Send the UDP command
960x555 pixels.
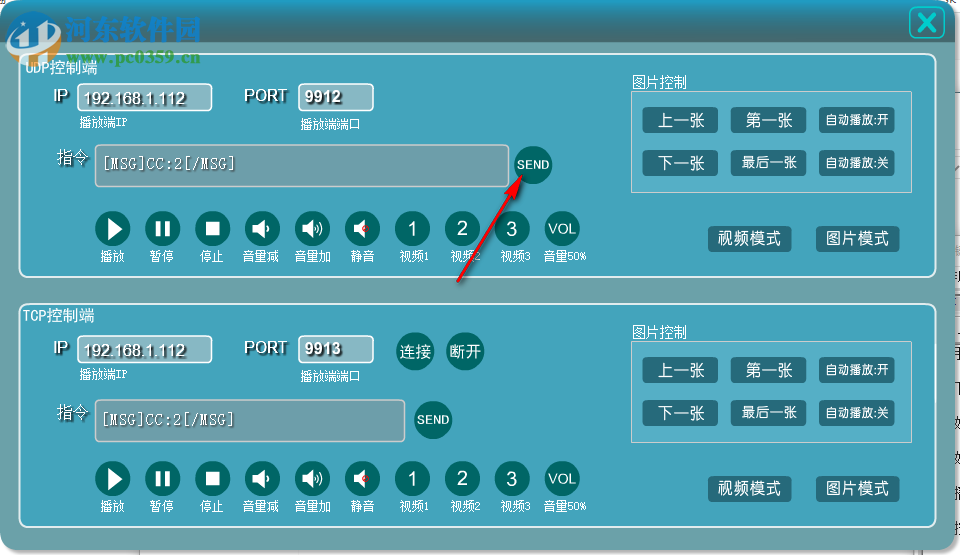point(533,165)
